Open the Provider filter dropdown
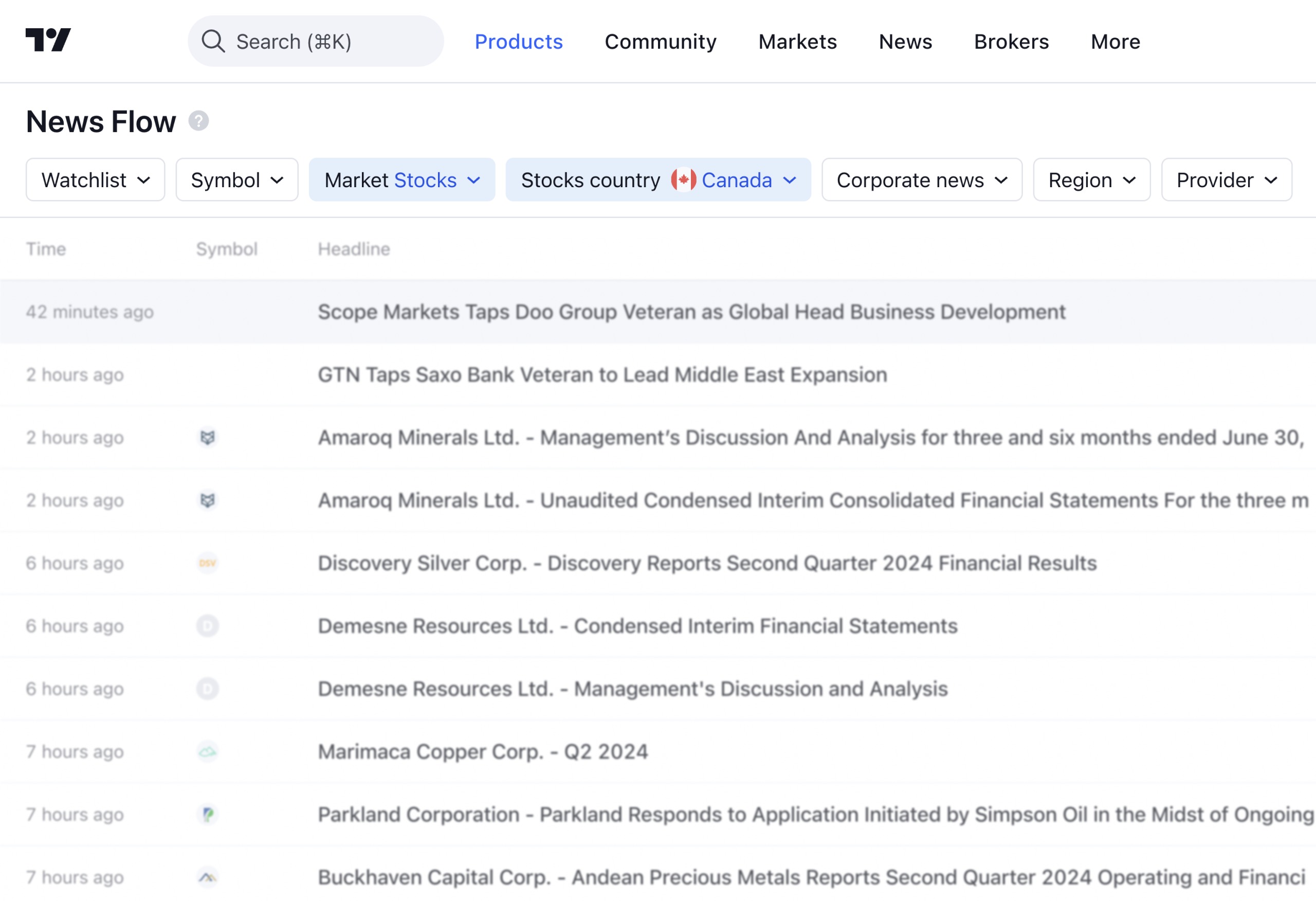The width and height of the screenshot is (1316, 901). [1226, 180]
